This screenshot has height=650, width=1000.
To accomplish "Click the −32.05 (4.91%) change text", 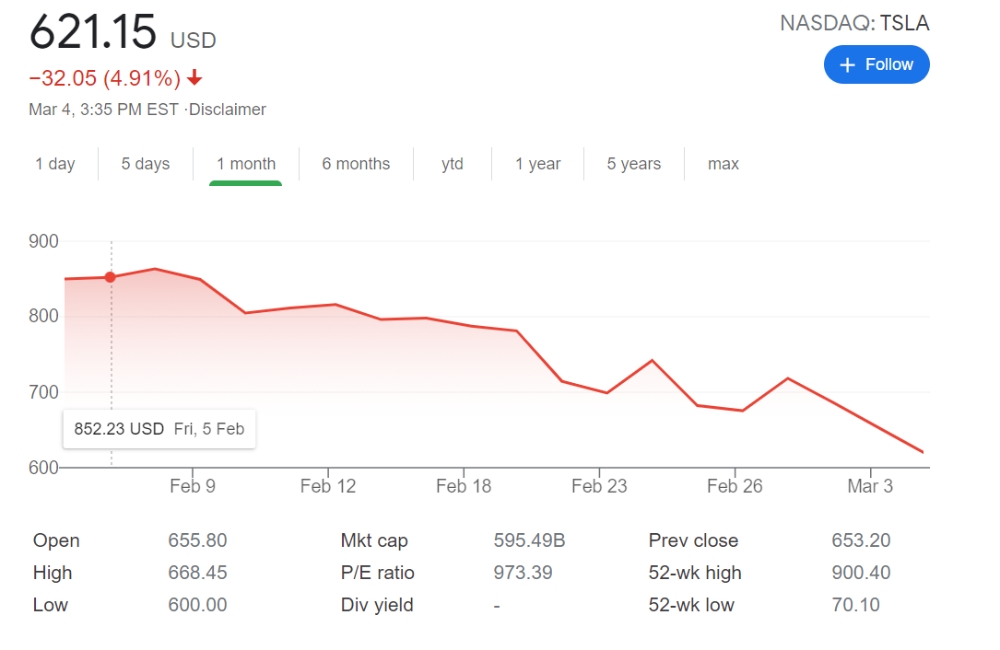I will click(105, 78).
